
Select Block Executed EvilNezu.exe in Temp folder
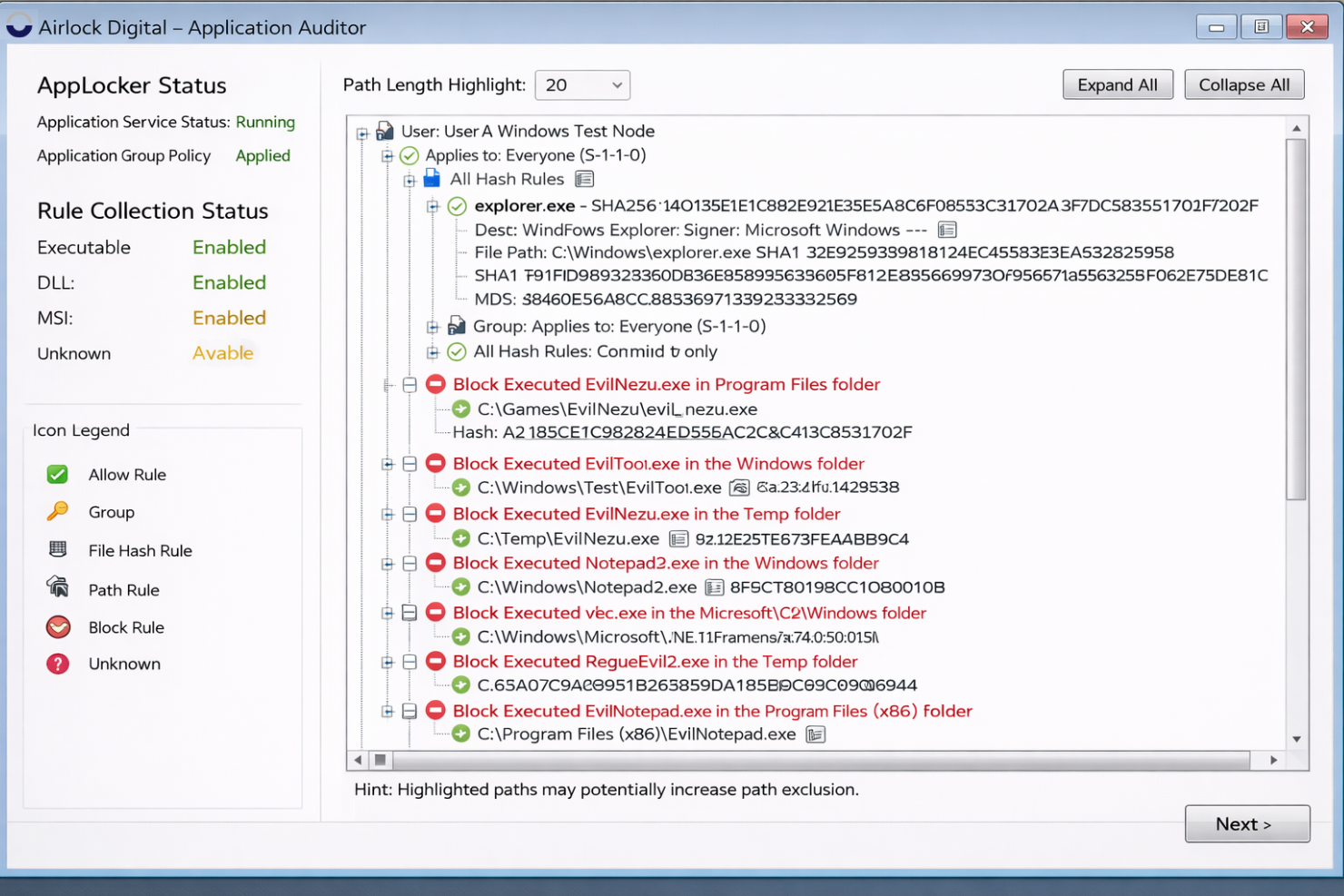coord(646,514)
